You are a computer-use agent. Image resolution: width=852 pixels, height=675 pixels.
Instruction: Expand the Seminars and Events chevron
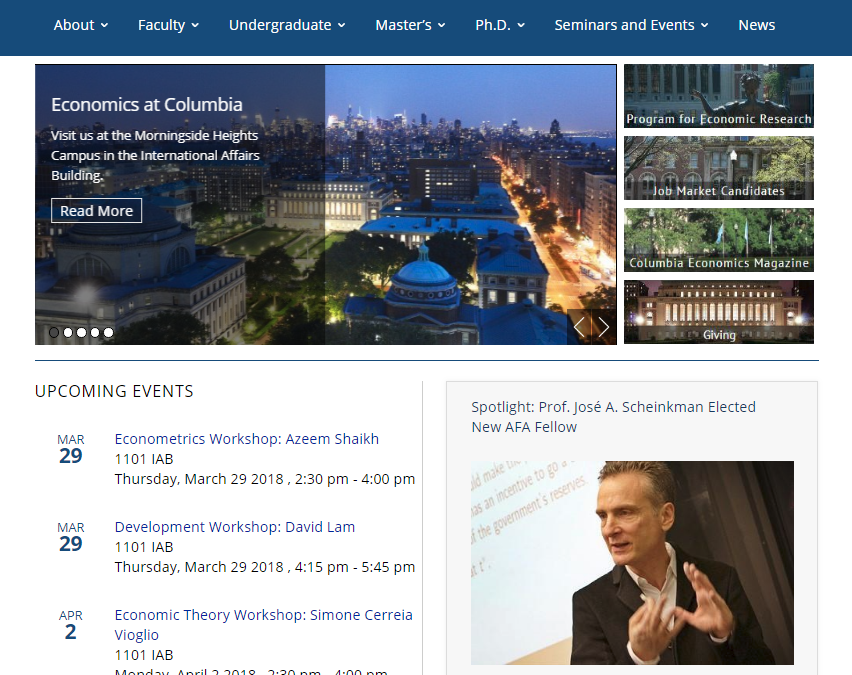[704, 25]
